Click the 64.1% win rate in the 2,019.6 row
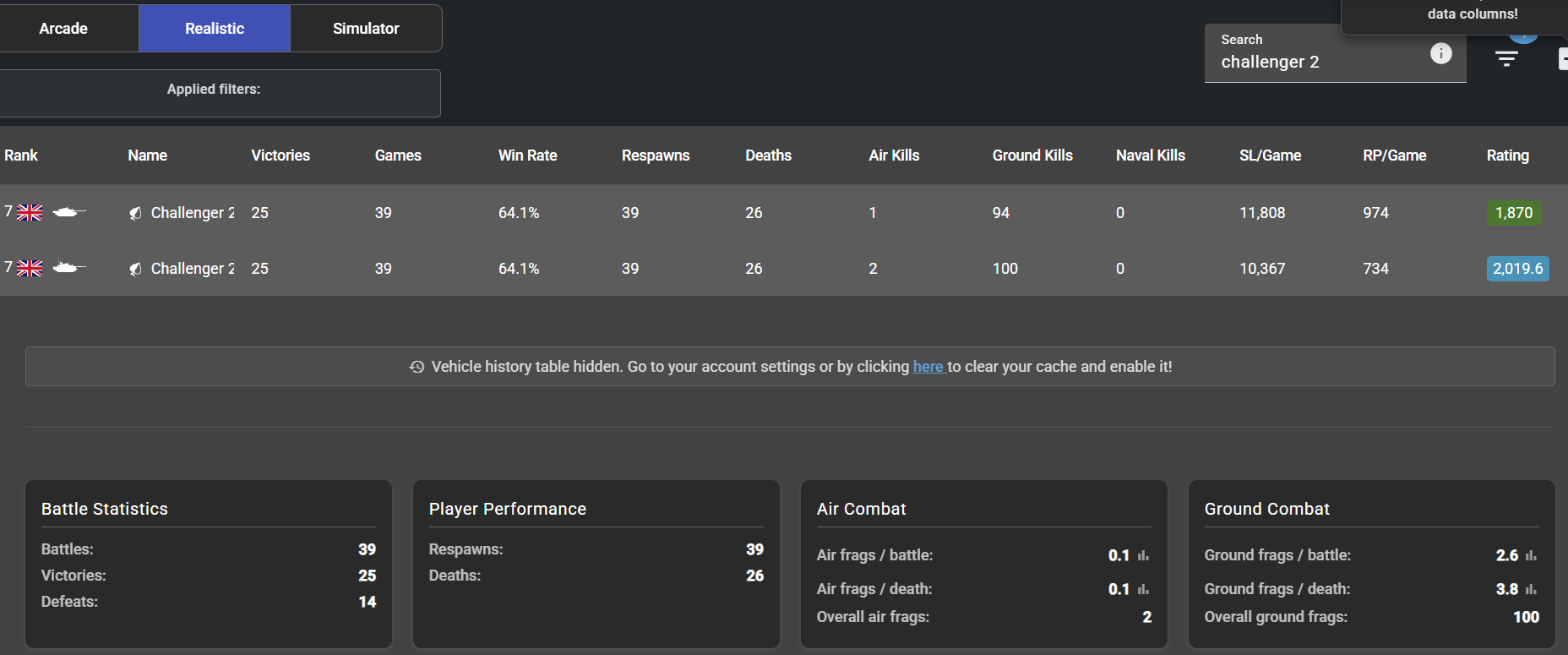This screenshot has width=1568, height=655. click(x=519, y=269)
